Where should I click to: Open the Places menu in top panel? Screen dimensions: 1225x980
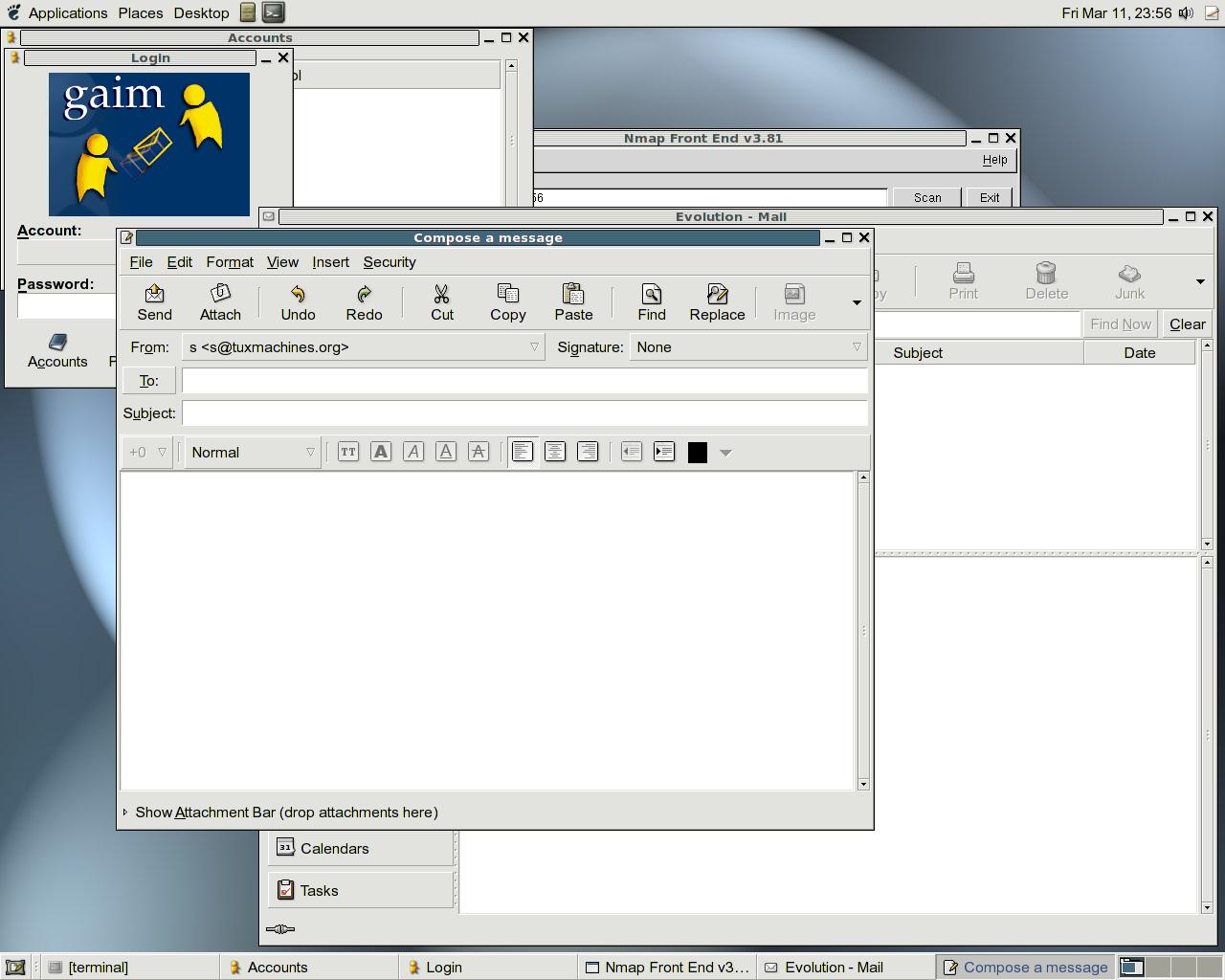tap(141, 12)
